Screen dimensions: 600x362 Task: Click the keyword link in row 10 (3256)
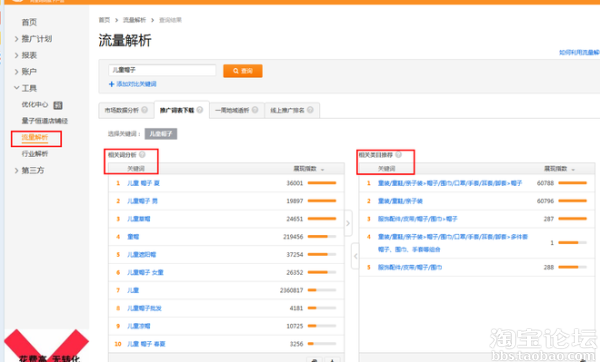click(146, 344)
